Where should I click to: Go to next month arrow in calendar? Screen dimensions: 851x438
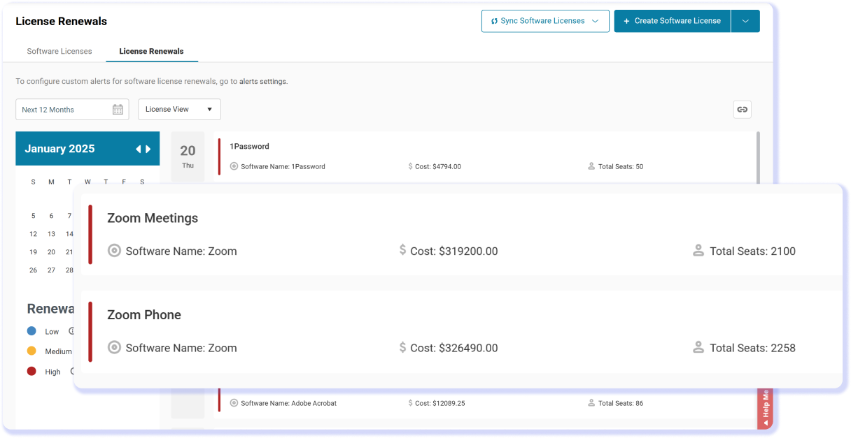coord(148,149)
